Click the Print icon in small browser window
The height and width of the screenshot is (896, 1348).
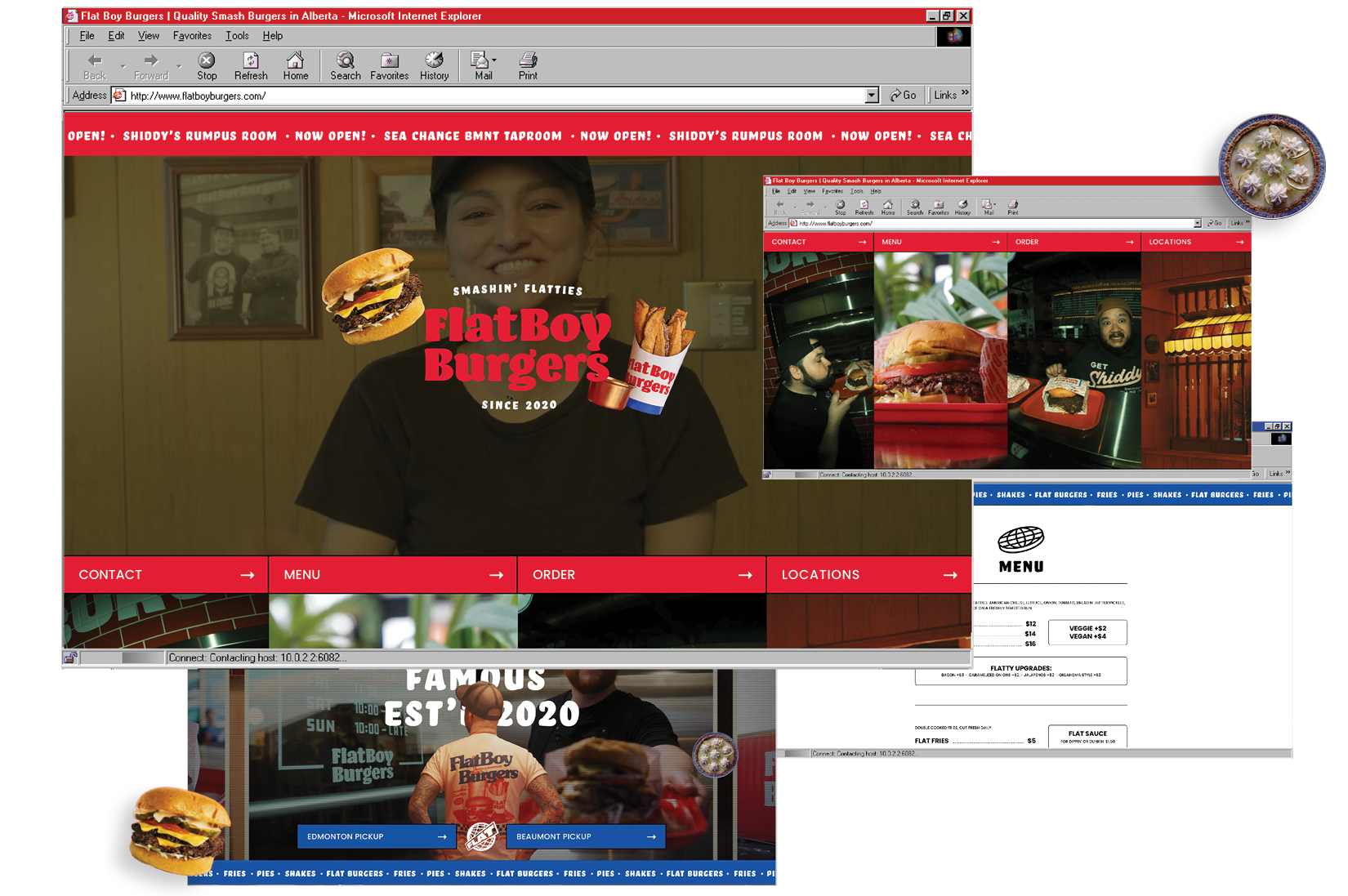tap(1013, 207)
